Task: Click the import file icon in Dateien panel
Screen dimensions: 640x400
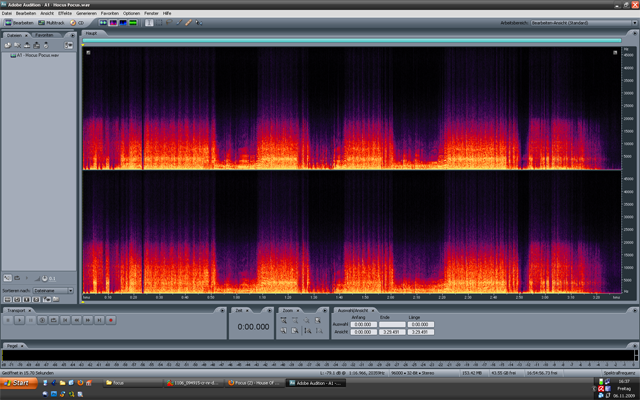Action: click(8, 45)
